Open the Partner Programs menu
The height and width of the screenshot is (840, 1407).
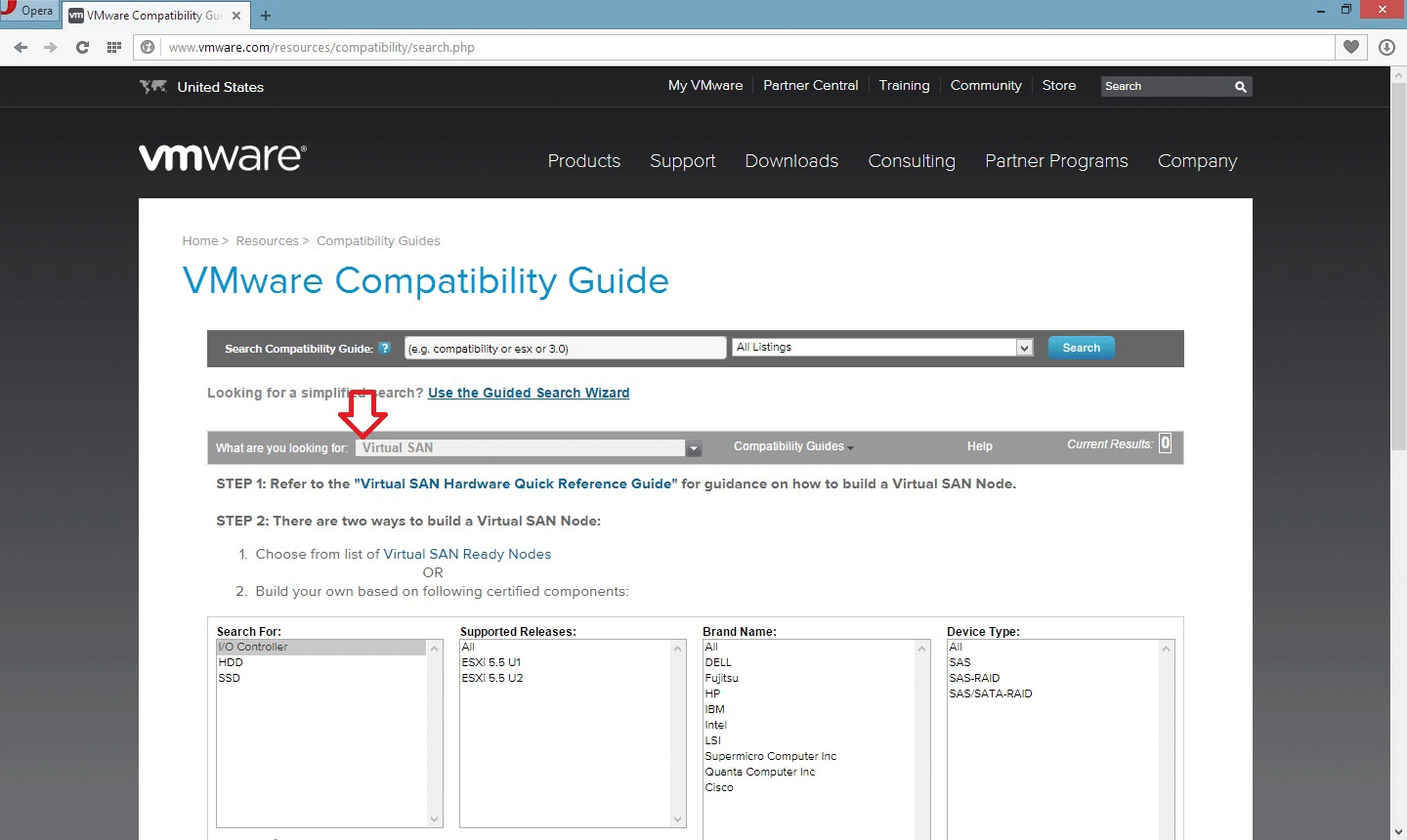click(1056, 161)
